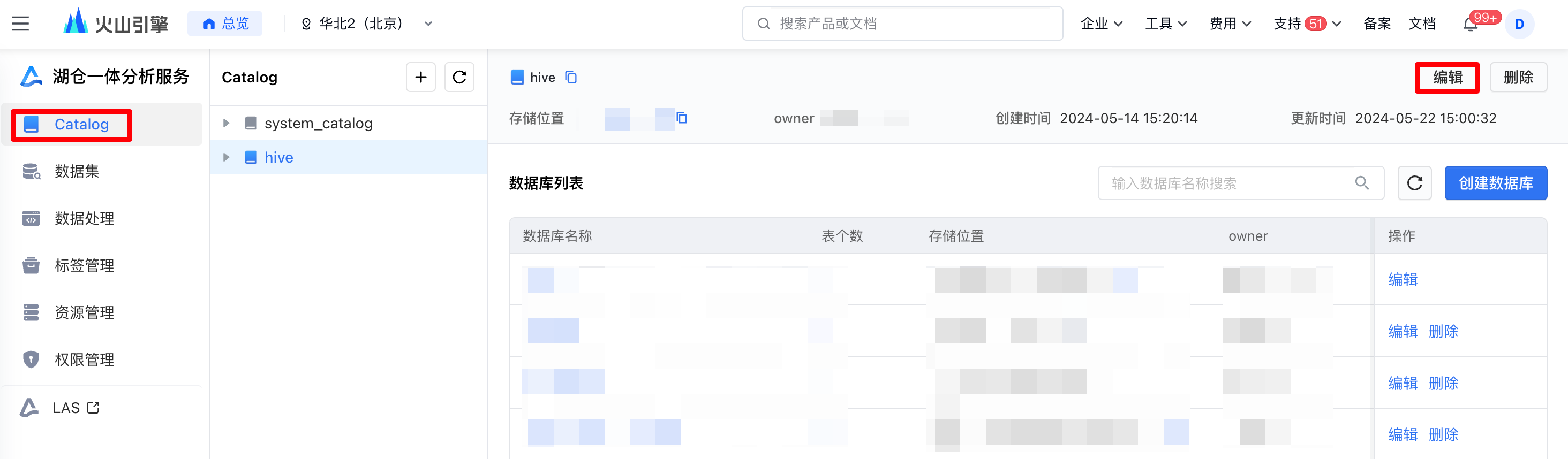Click the 创建数据库 button
This screenshot has height=459, width=1568.
pos(1496,183)
